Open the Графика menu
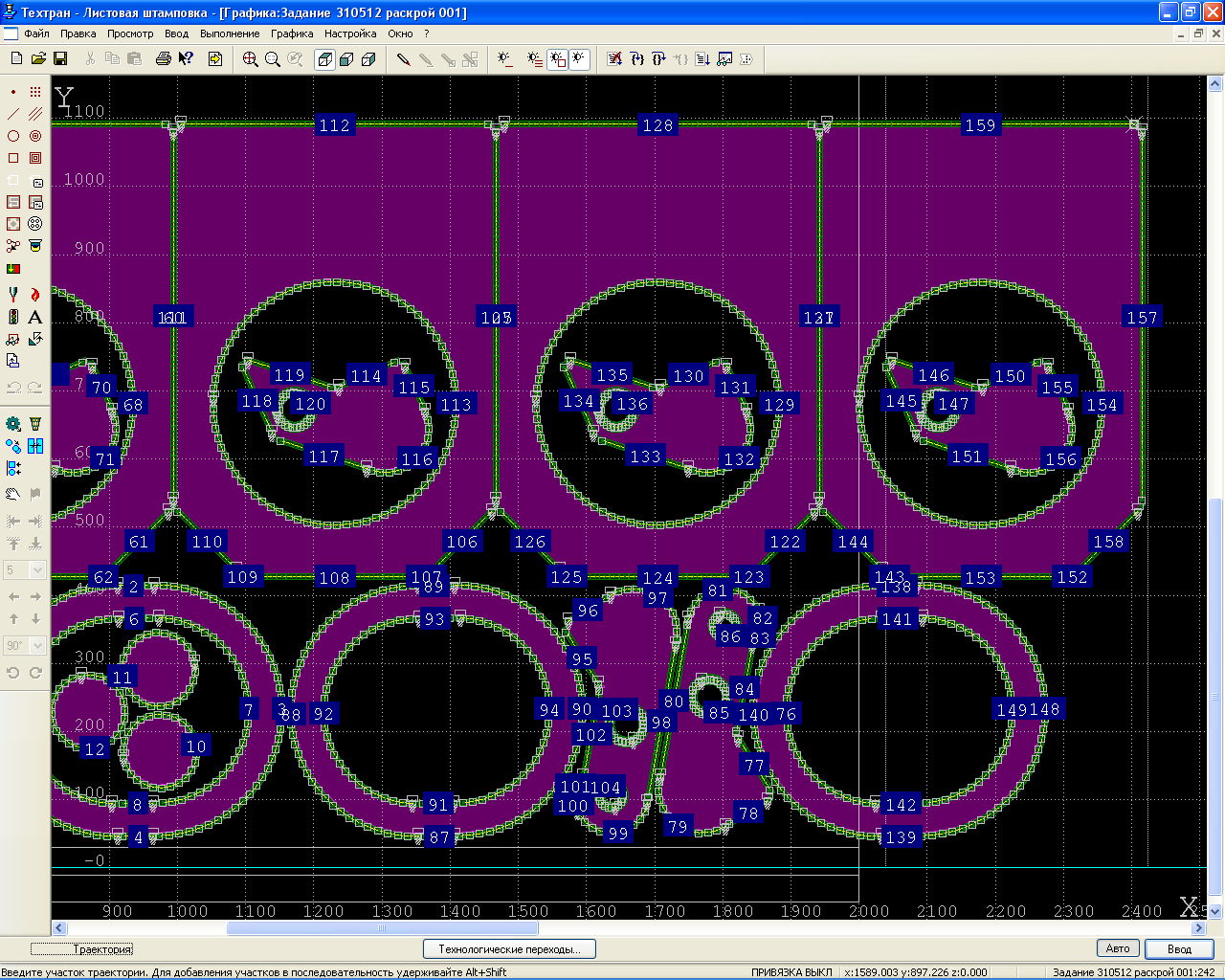 pos(291,33)
